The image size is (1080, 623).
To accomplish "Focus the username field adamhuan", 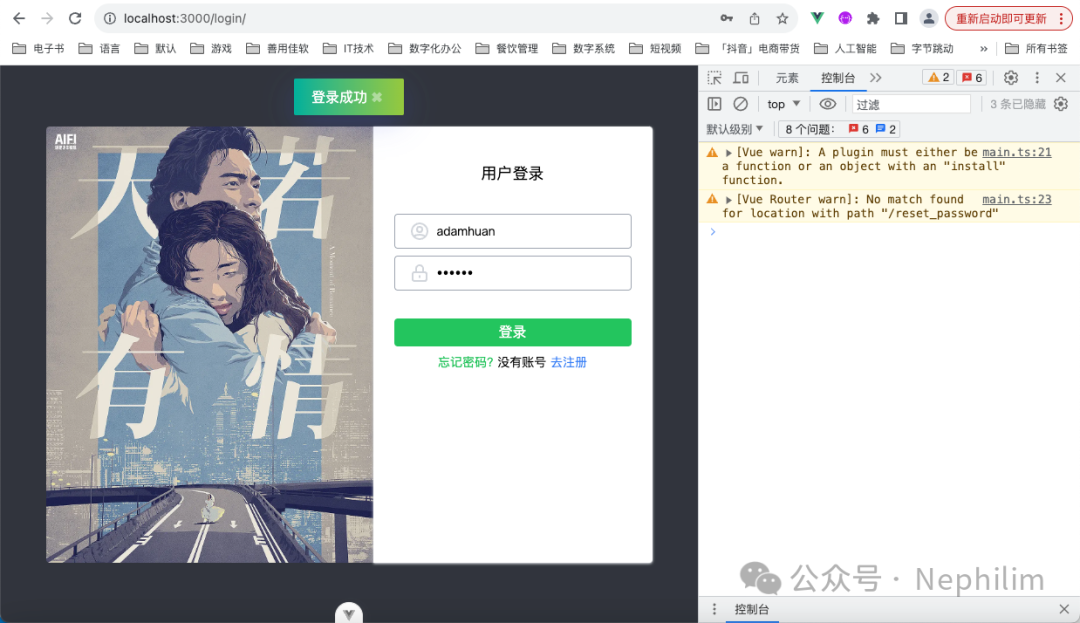I will 512,231.
